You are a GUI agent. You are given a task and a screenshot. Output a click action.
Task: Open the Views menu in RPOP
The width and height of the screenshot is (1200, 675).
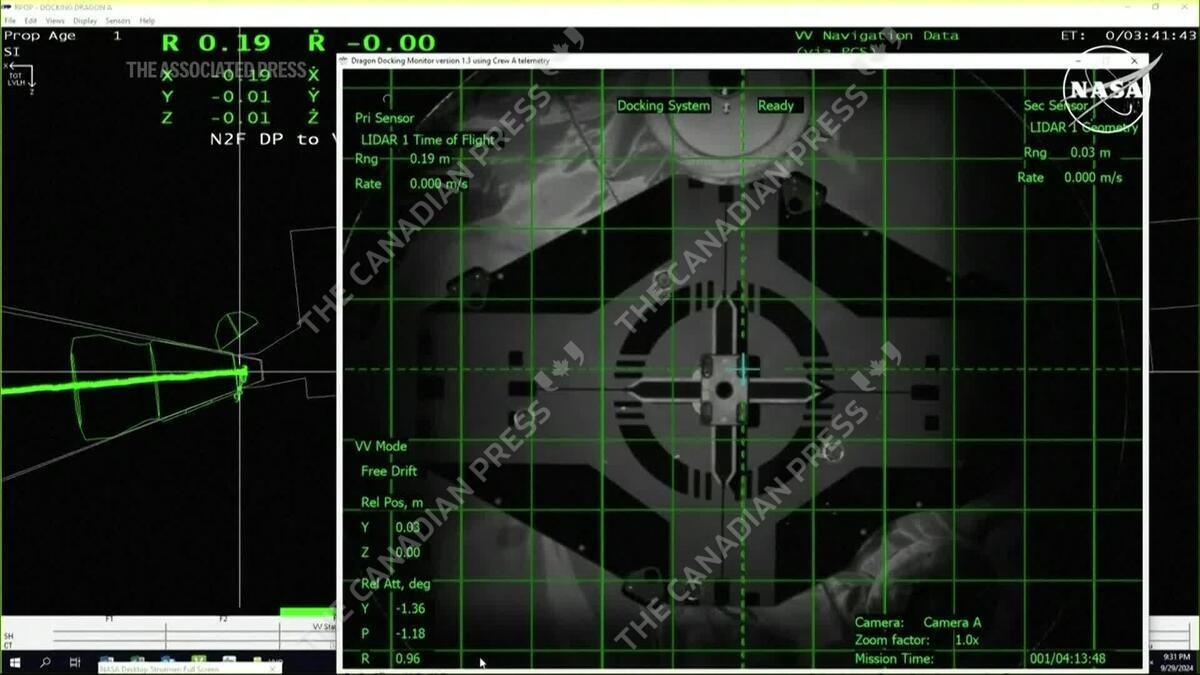(55, 20)
